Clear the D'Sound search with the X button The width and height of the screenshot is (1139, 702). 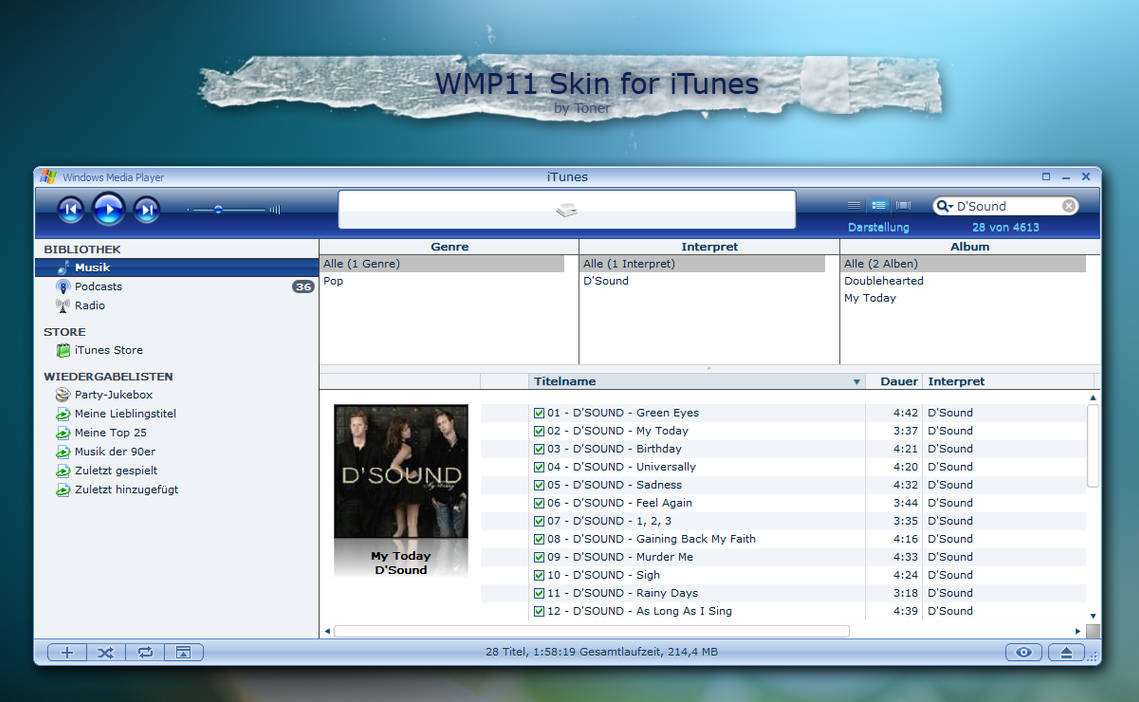[1067, 205]
